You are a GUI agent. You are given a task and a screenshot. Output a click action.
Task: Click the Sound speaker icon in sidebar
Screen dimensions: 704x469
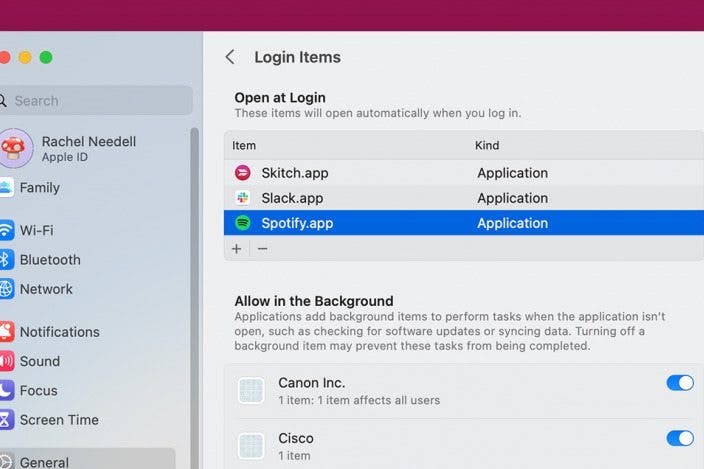(6, 361)
